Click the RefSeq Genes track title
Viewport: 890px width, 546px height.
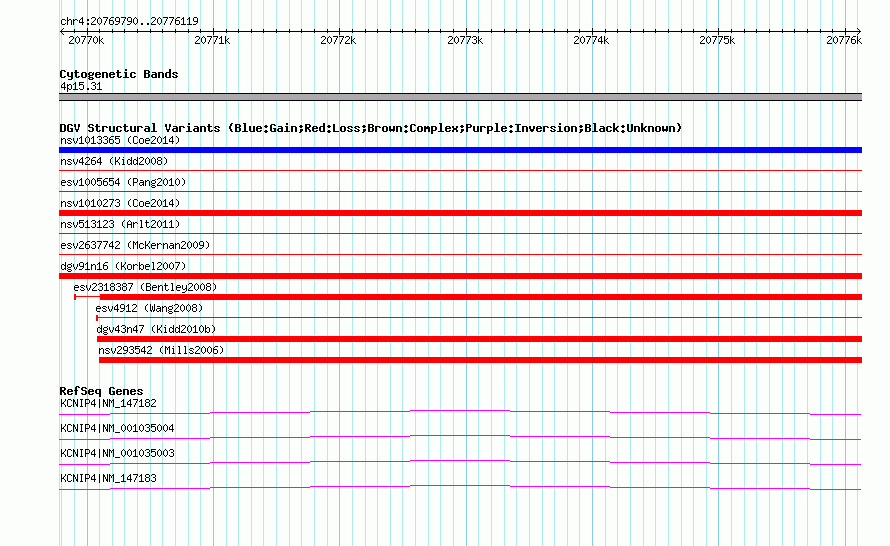pos(101,391)
